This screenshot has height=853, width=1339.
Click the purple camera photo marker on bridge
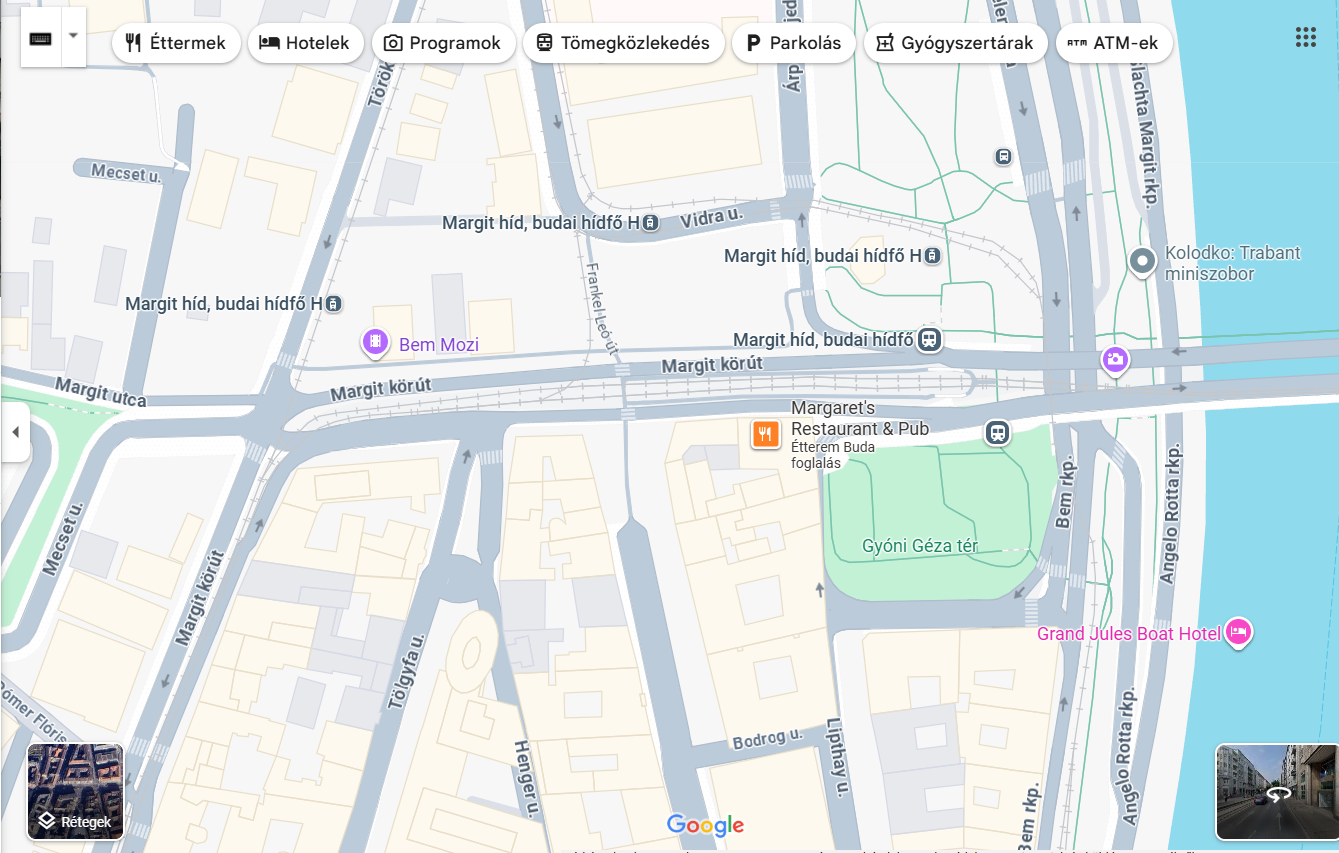[1115, 360]
